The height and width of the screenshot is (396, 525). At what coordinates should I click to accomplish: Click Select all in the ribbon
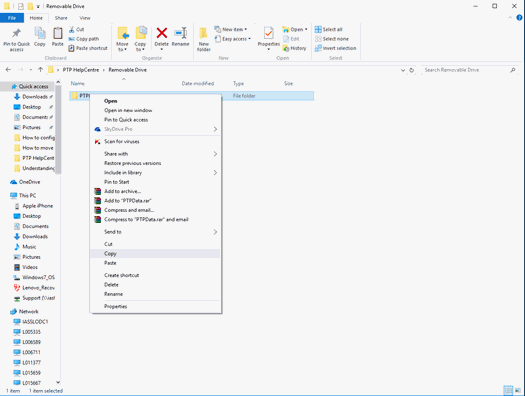[329, 29]
